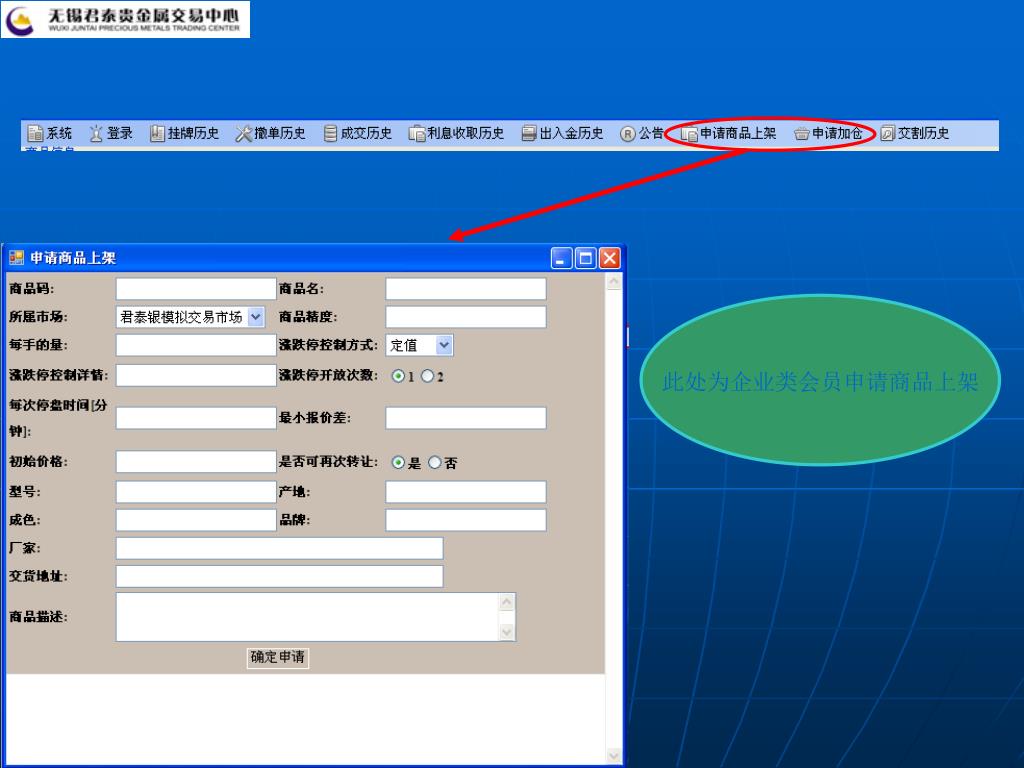Click 商品描述 scrollbar down arrow

pyautogui.click(x=507, y=632)
